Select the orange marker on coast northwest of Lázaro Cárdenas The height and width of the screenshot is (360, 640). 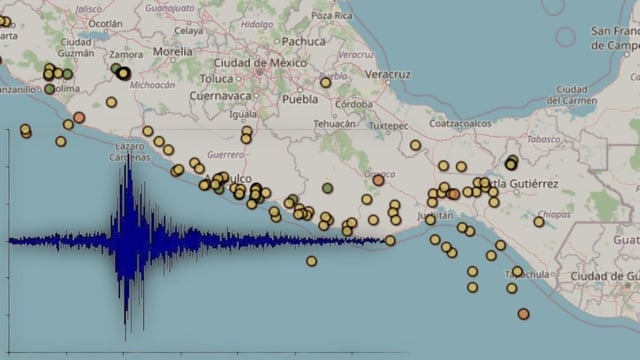79,118
